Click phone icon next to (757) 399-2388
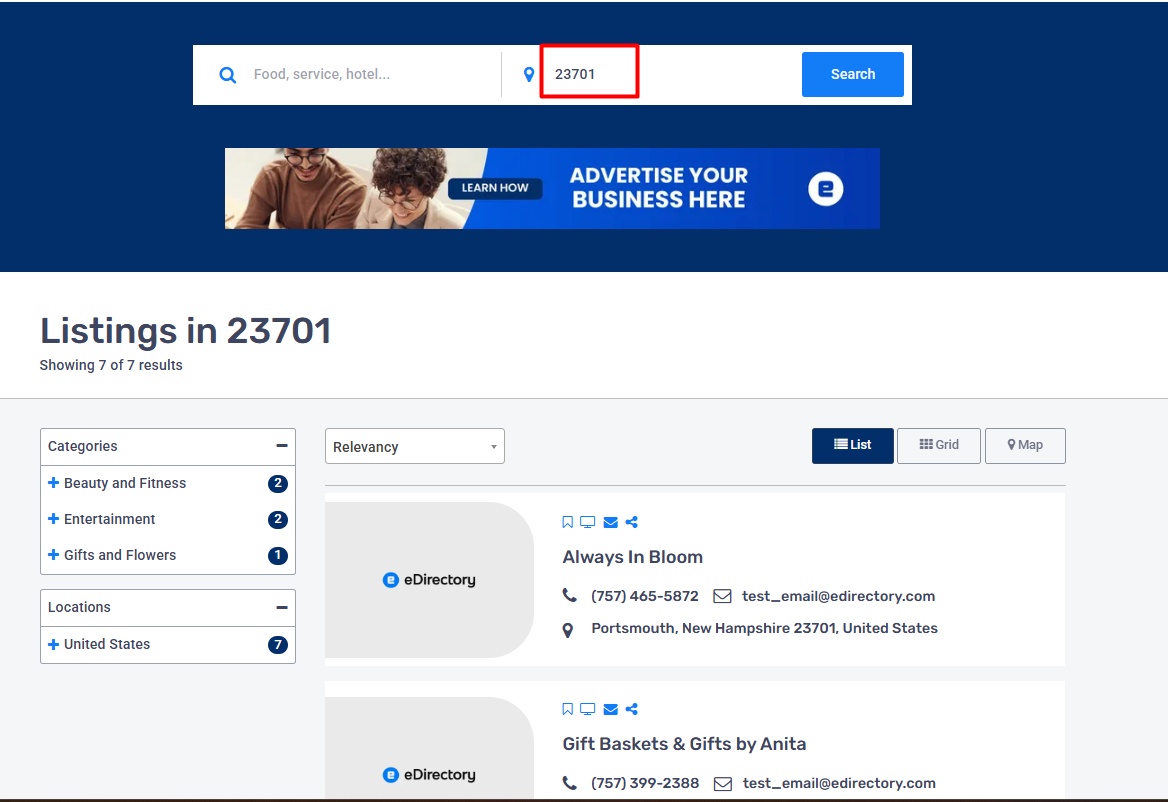Image resolution: width=1168 pixels, height=802 pixels. (569, 783)
